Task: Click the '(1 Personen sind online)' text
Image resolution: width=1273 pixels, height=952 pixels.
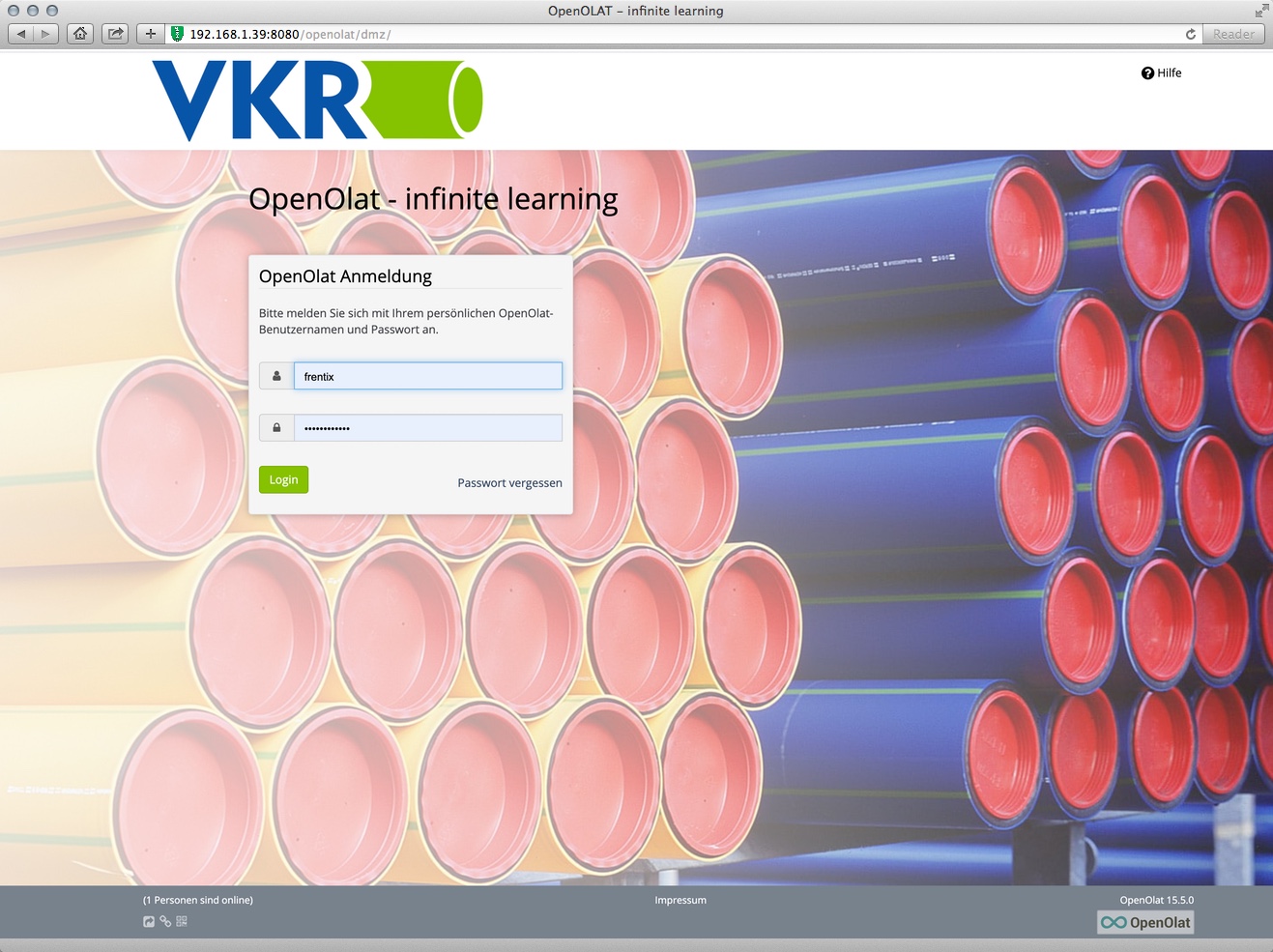Action: click(198, 900)
